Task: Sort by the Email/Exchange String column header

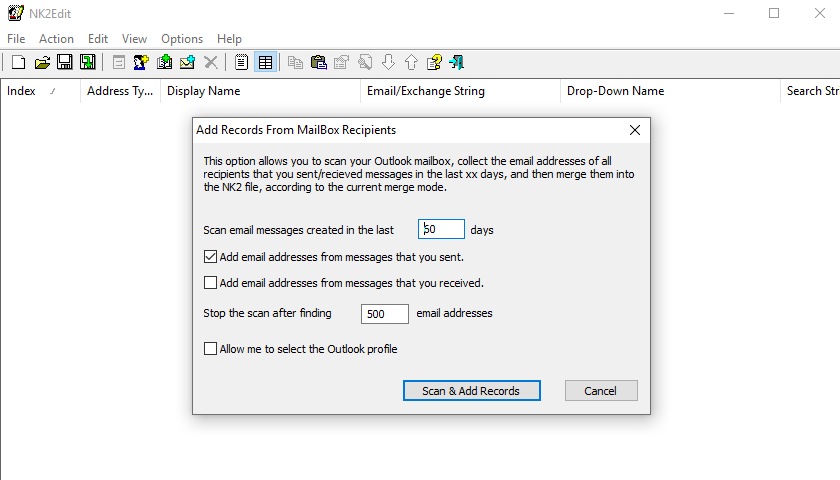Action: (460, 91)
